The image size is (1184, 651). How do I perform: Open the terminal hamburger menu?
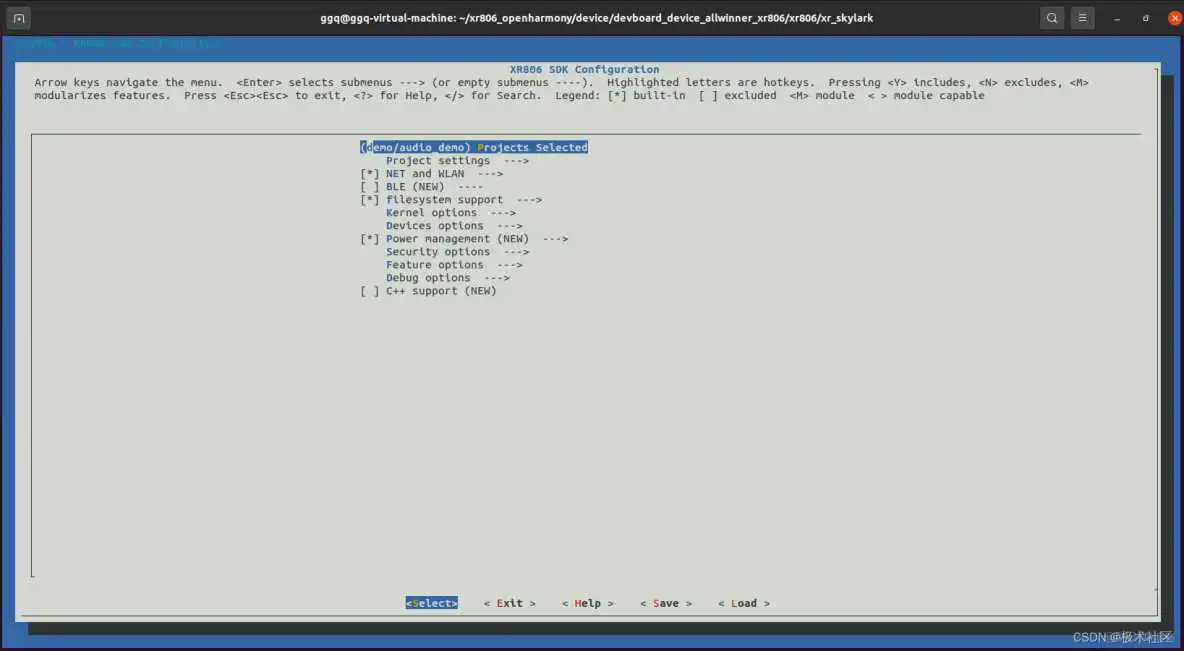pos(1082,18)
